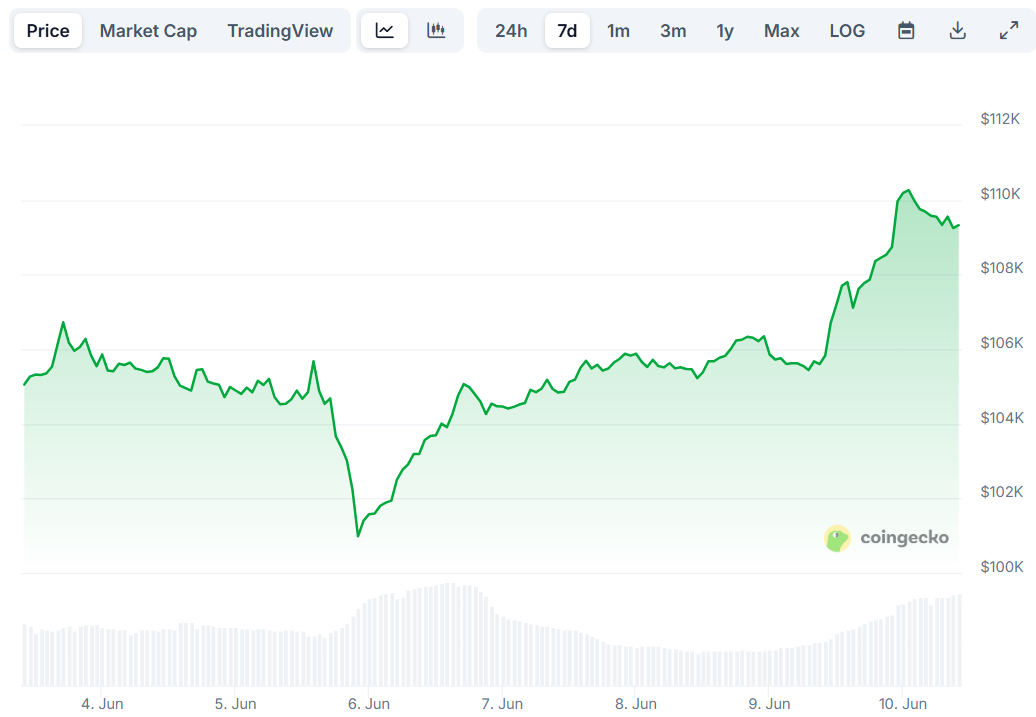Download chart data with download icon
The image size is (1036, 717).
point(957,30)
